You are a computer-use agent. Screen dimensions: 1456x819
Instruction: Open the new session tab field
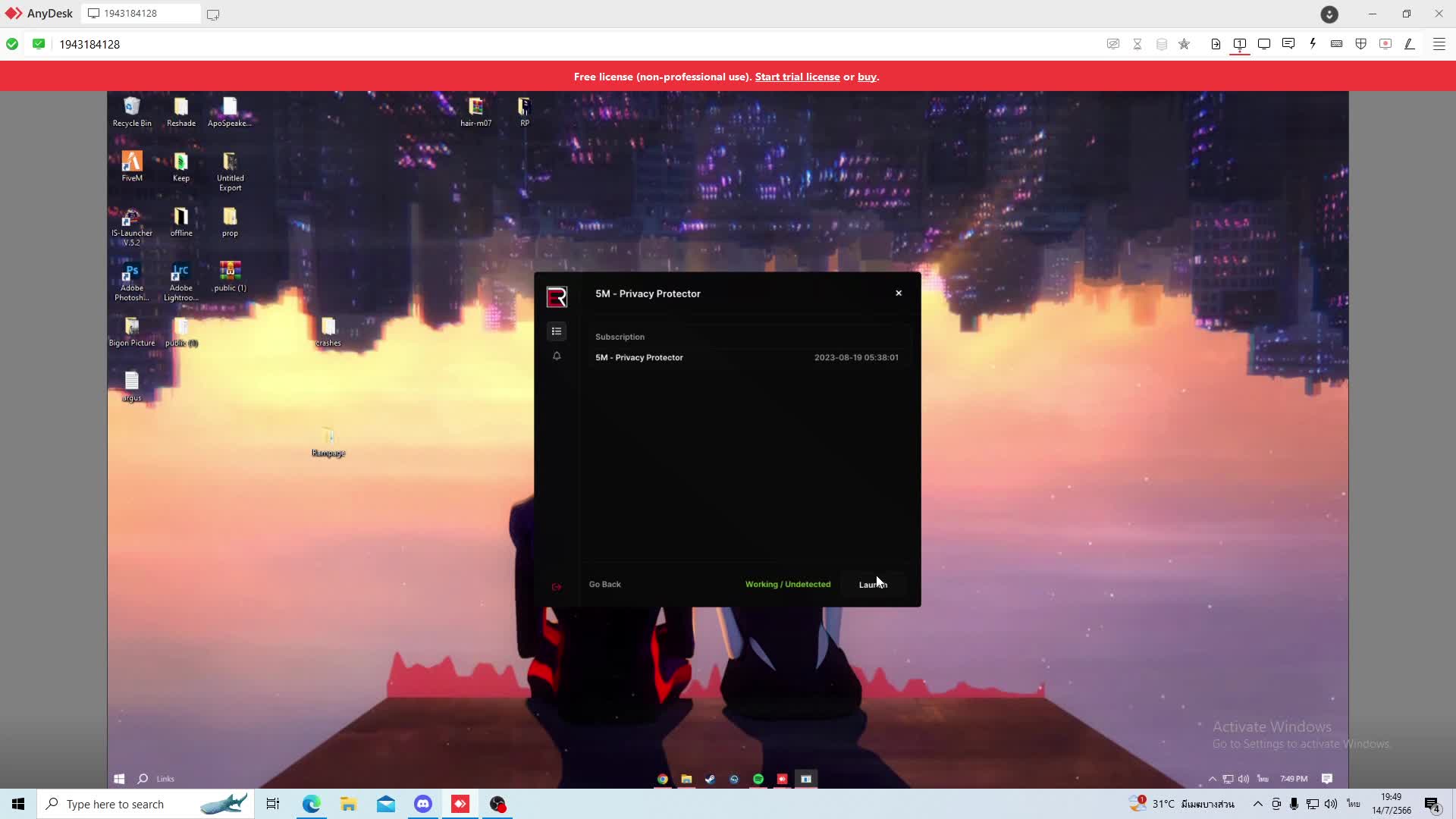point(213,14)
